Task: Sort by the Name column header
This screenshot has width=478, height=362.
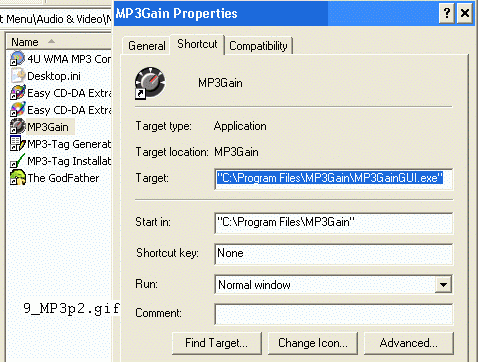Action: (59, 42)
